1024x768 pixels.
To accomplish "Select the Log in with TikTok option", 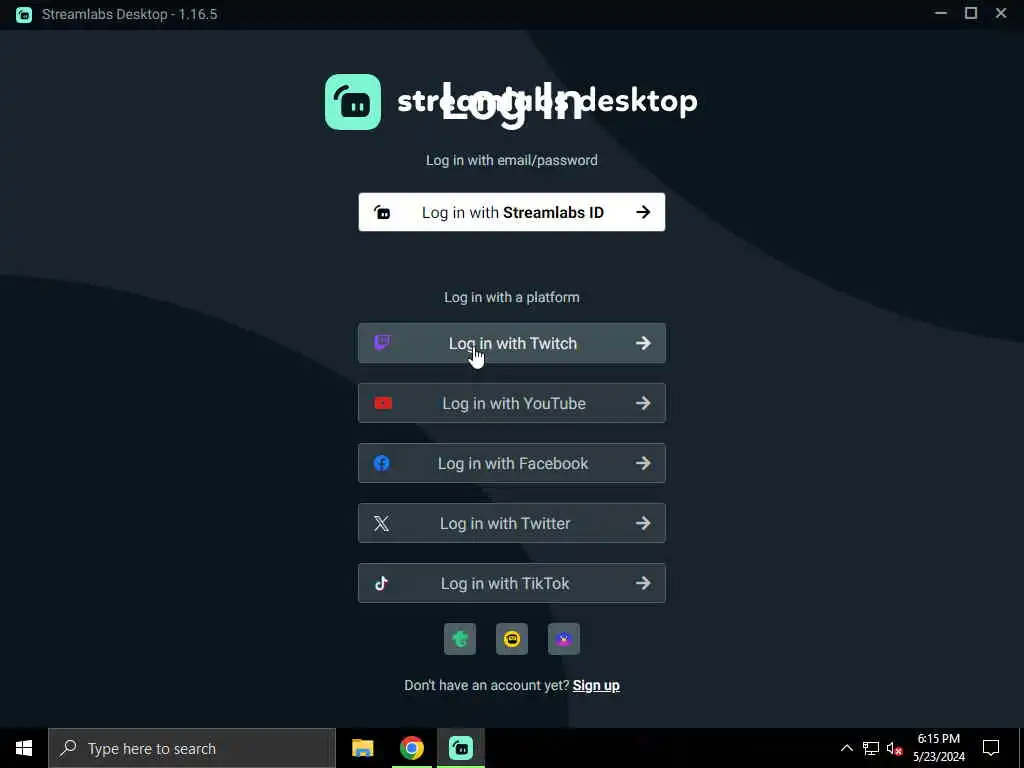I will pos(511,583).
